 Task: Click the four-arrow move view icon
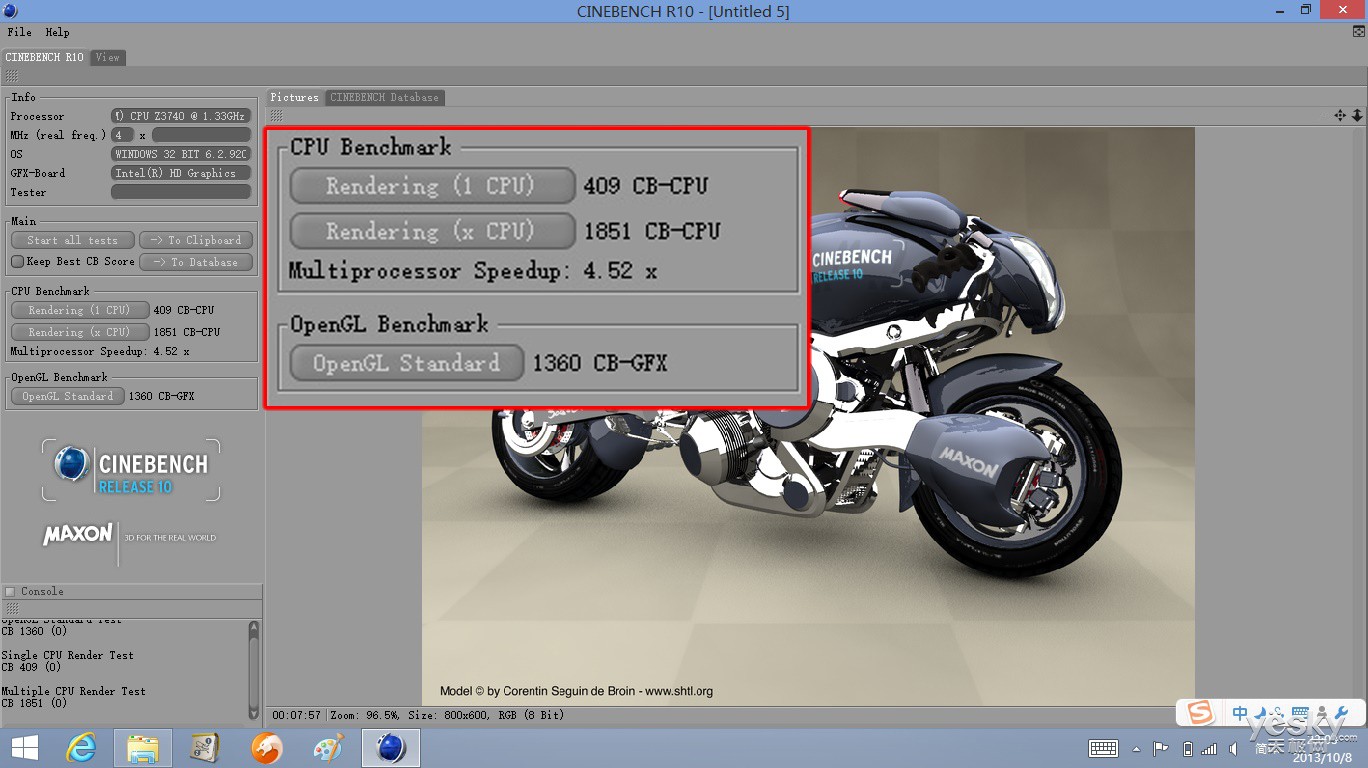coord(1340,116)
